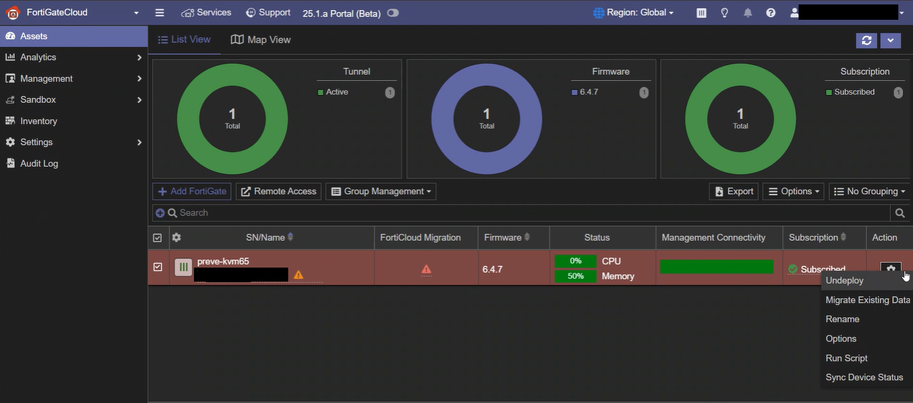Click the 50% Memory status bar

pos(575,276)
